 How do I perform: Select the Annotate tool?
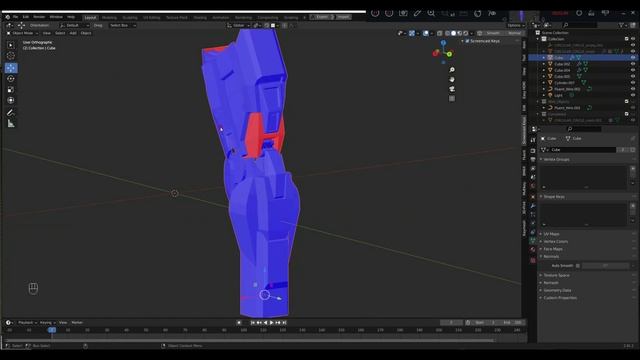pyautogui.click(x=11, y=113)
